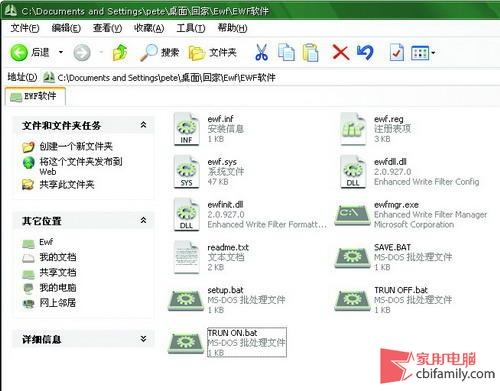Screen dimensions: 500x391
Task: Click the ewf.inf file name text
Action: (x=220, y=119)
